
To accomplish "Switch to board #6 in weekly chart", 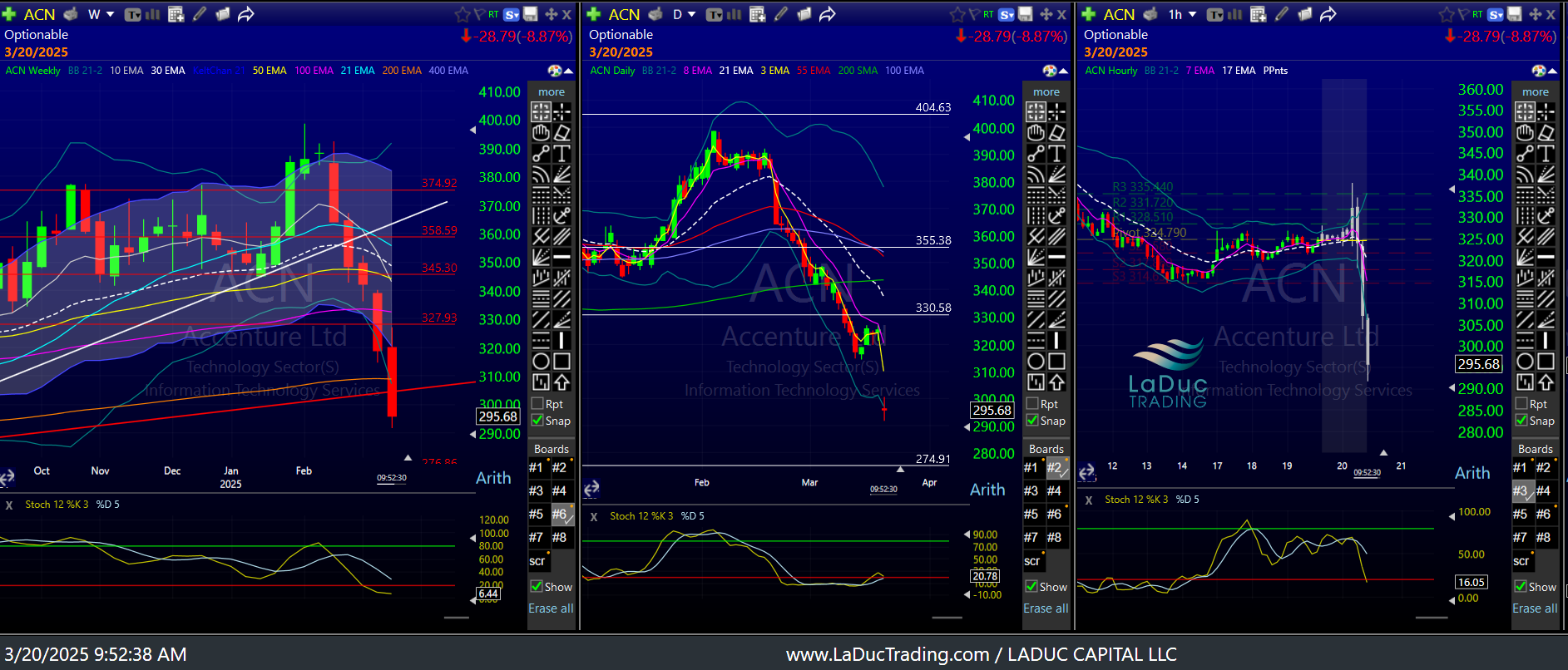I will tap(561, 515).
